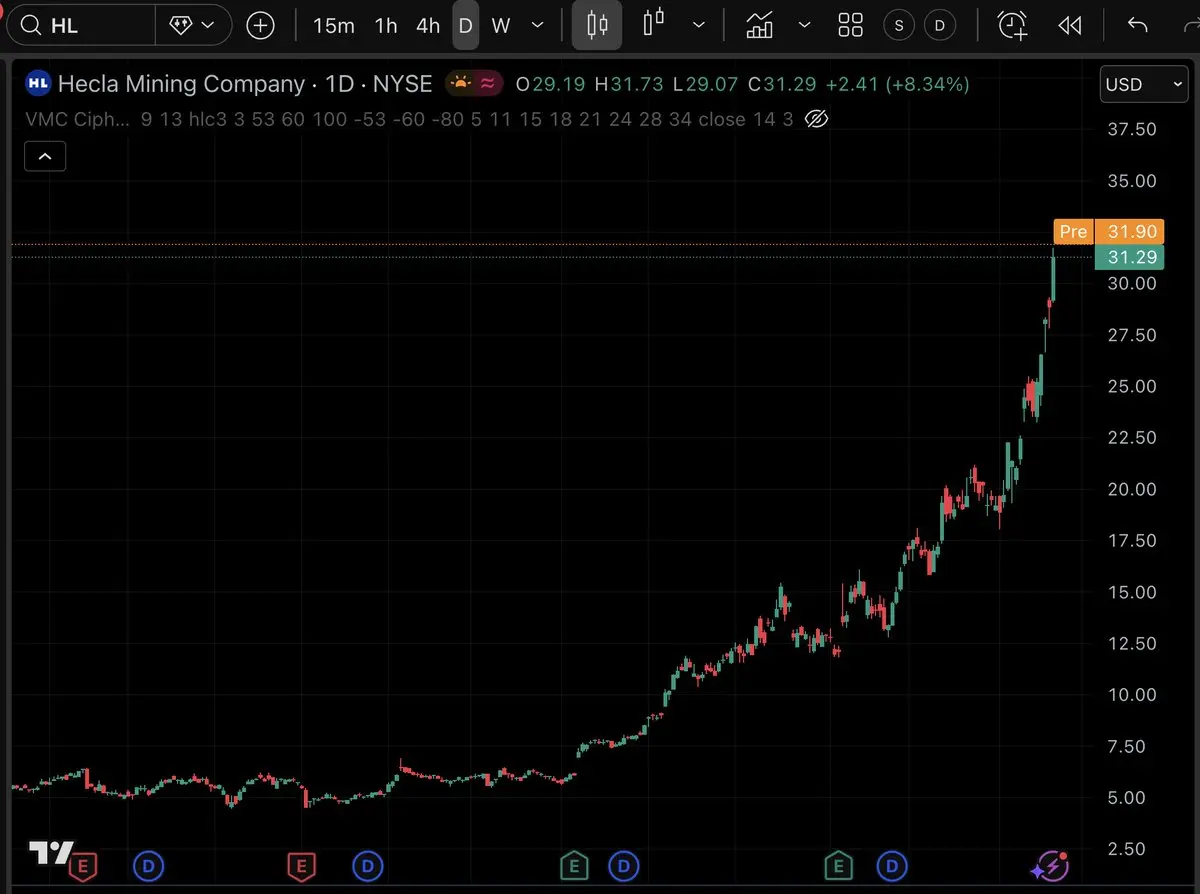Viewport: 1200px width, 894px height.
Task: Select the D daily timeframe
Action: point(465,25)
